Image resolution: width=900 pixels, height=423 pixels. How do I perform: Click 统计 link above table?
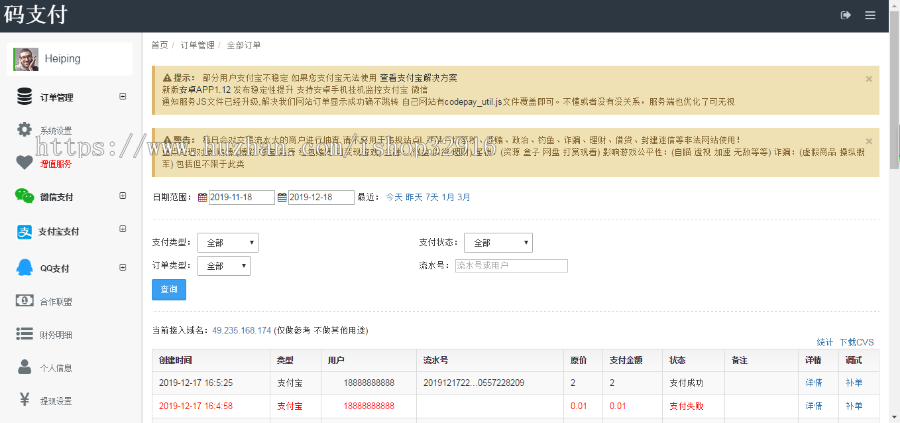[825, 342]
